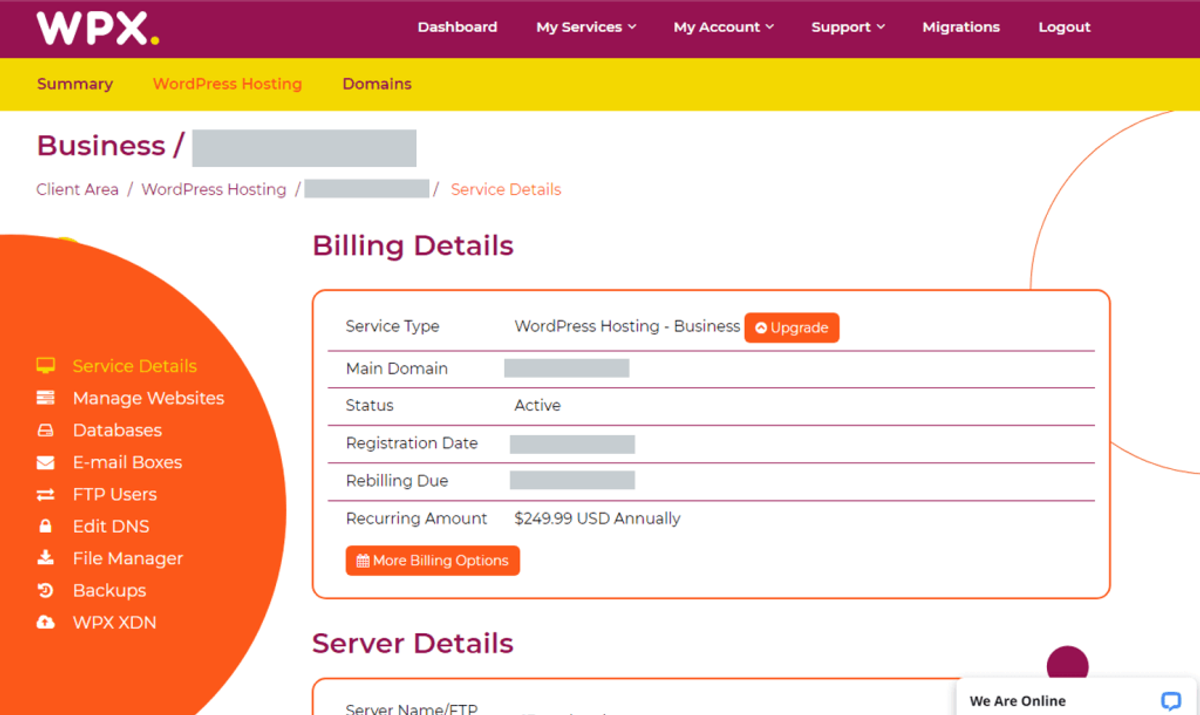Screen dimensions: 1200x715
Task: Click the WPX logo
Action: pos(98,28)
